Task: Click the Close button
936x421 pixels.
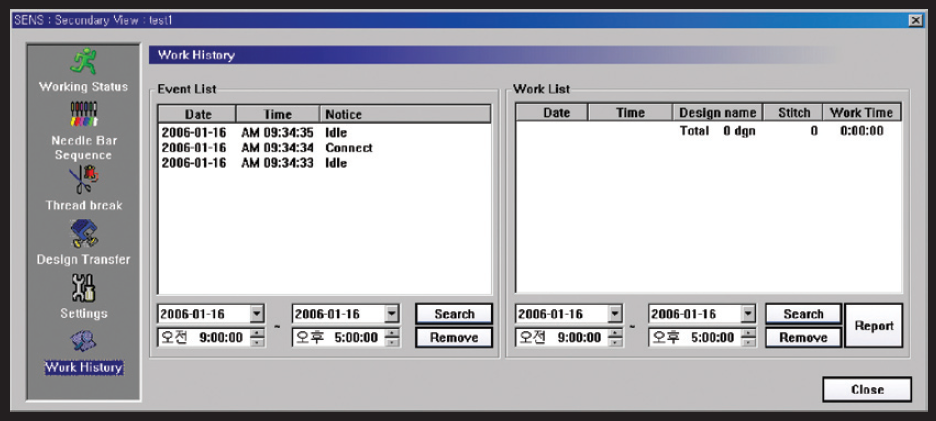Action: pyautogui.click(x=867, y=389)
